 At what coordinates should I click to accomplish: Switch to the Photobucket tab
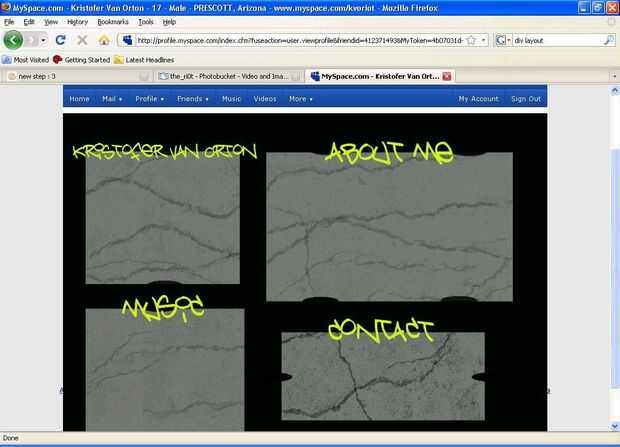tap(229, 76)
